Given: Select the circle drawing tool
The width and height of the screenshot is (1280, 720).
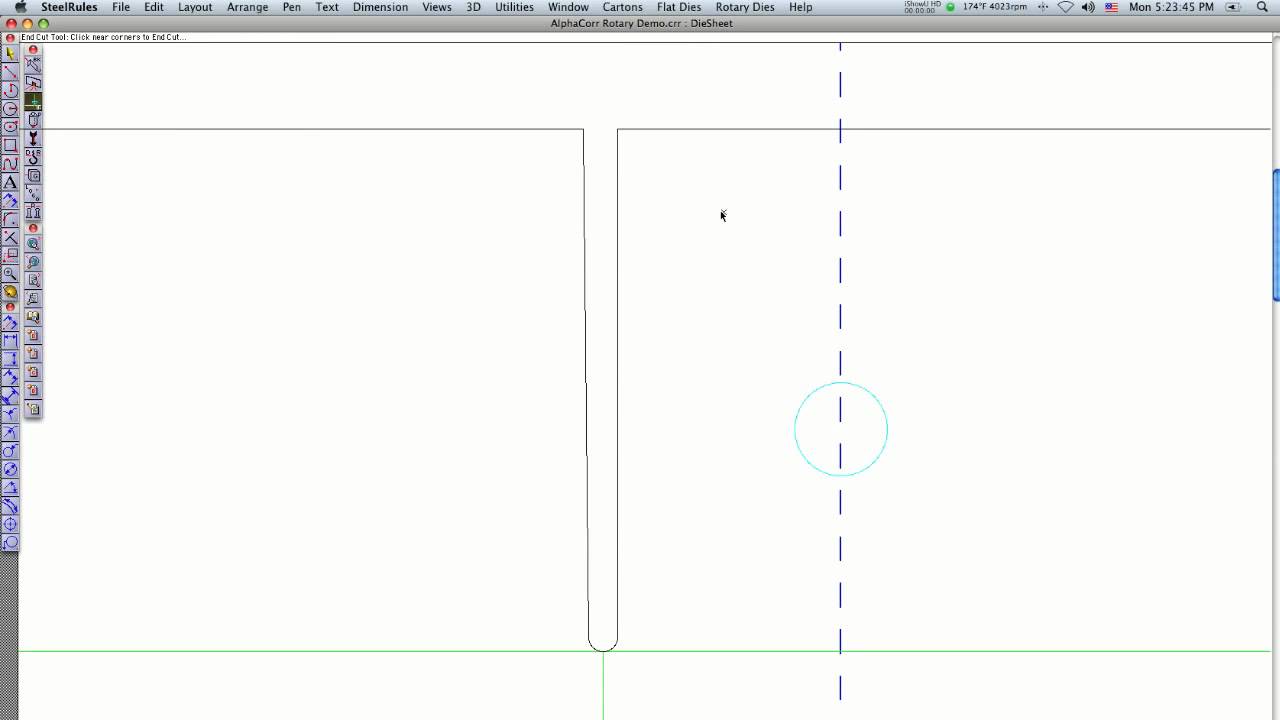Looking at the screenshot, I should click(x=10, y=108).
